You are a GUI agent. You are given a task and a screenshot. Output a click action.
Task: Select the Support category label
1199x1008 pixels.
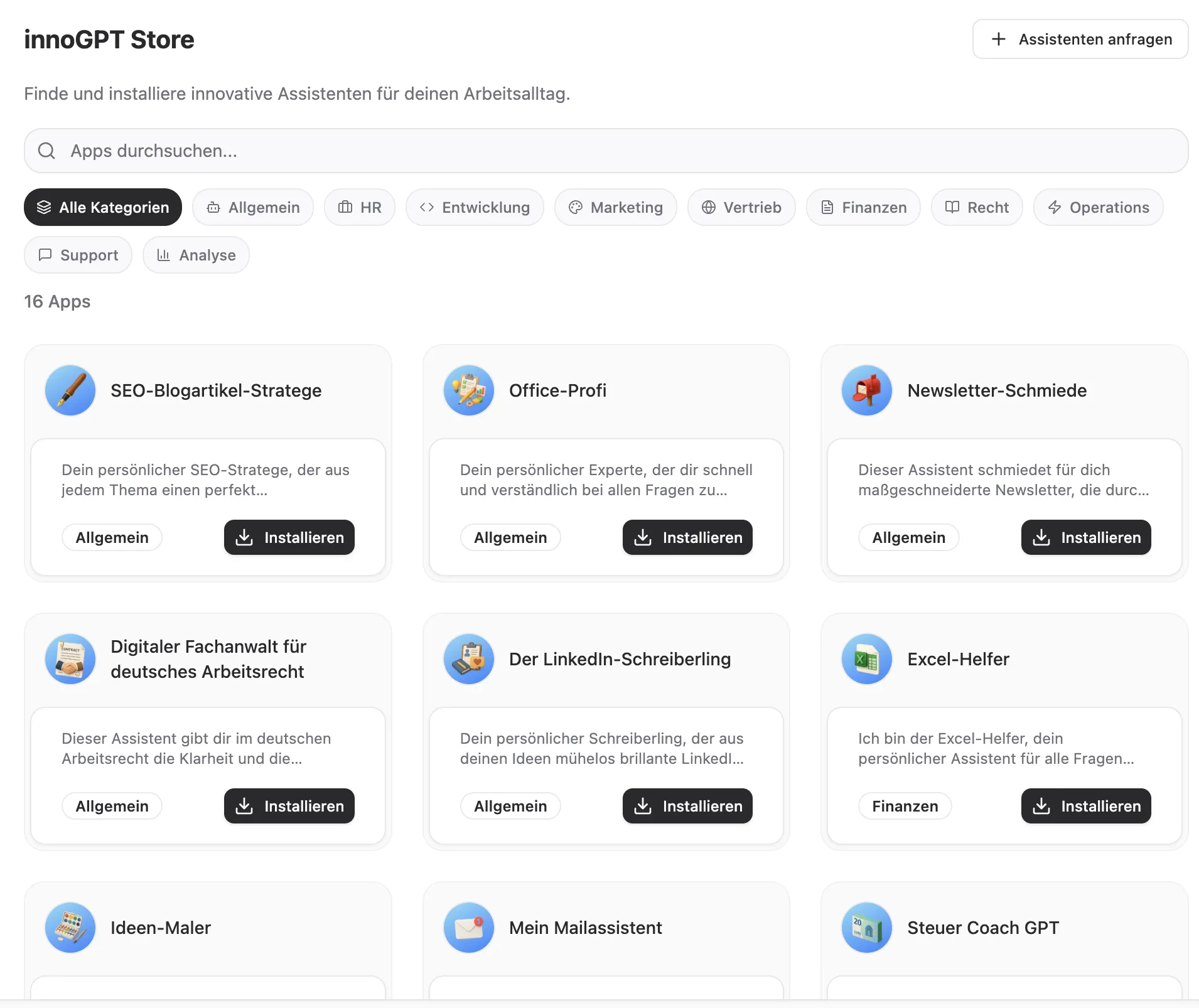pos(89,255)
